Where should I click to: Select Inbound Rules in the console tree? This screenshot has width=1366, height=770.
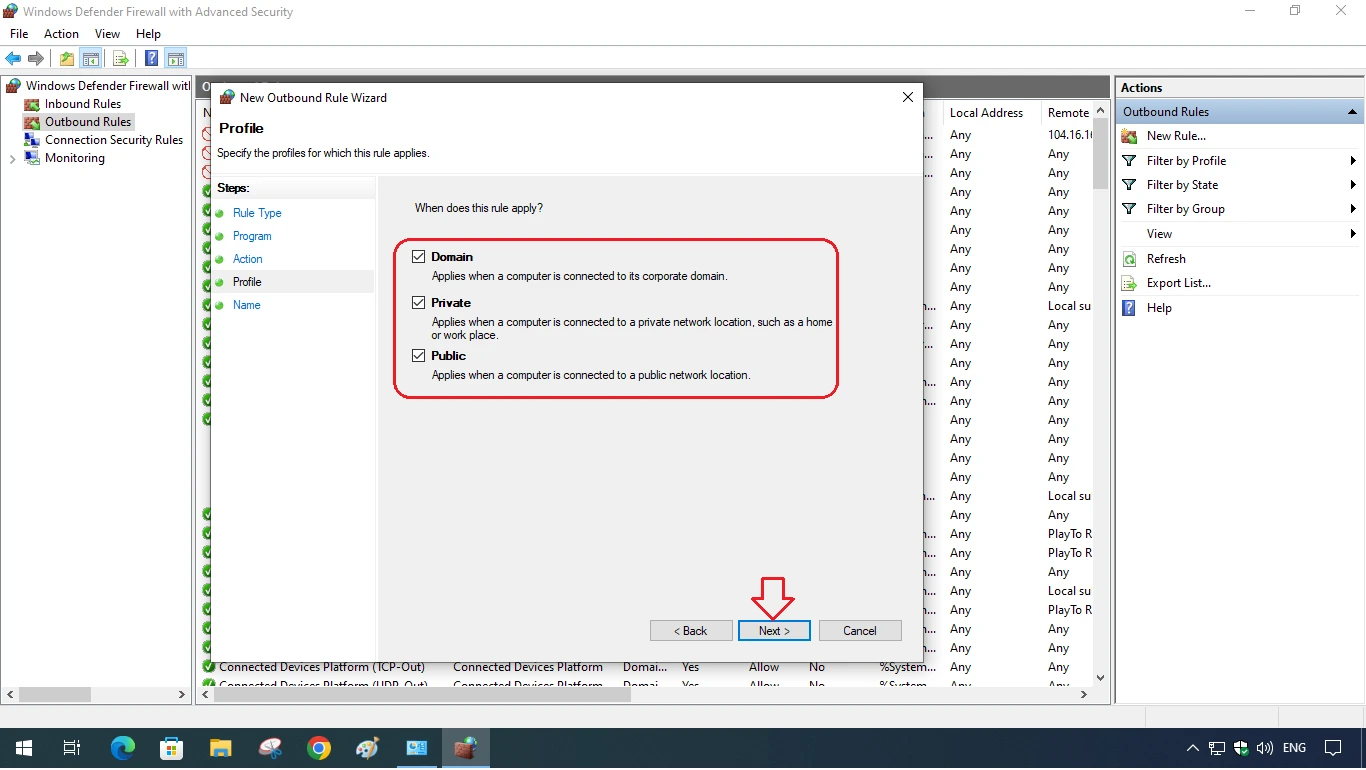pos(80,103)
